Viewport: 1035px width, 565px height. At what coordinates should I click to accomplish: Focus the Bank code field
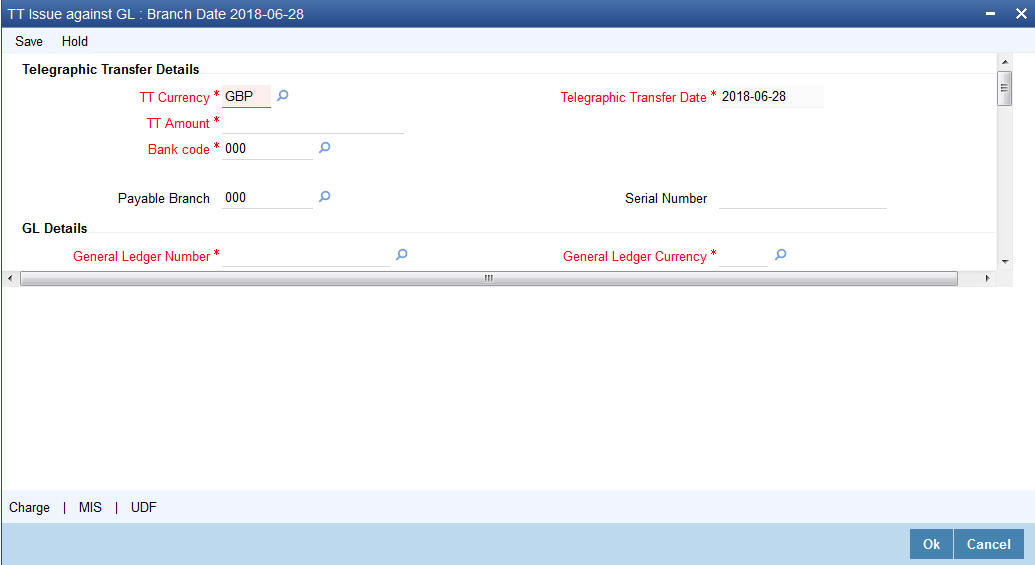coord(267,149)
